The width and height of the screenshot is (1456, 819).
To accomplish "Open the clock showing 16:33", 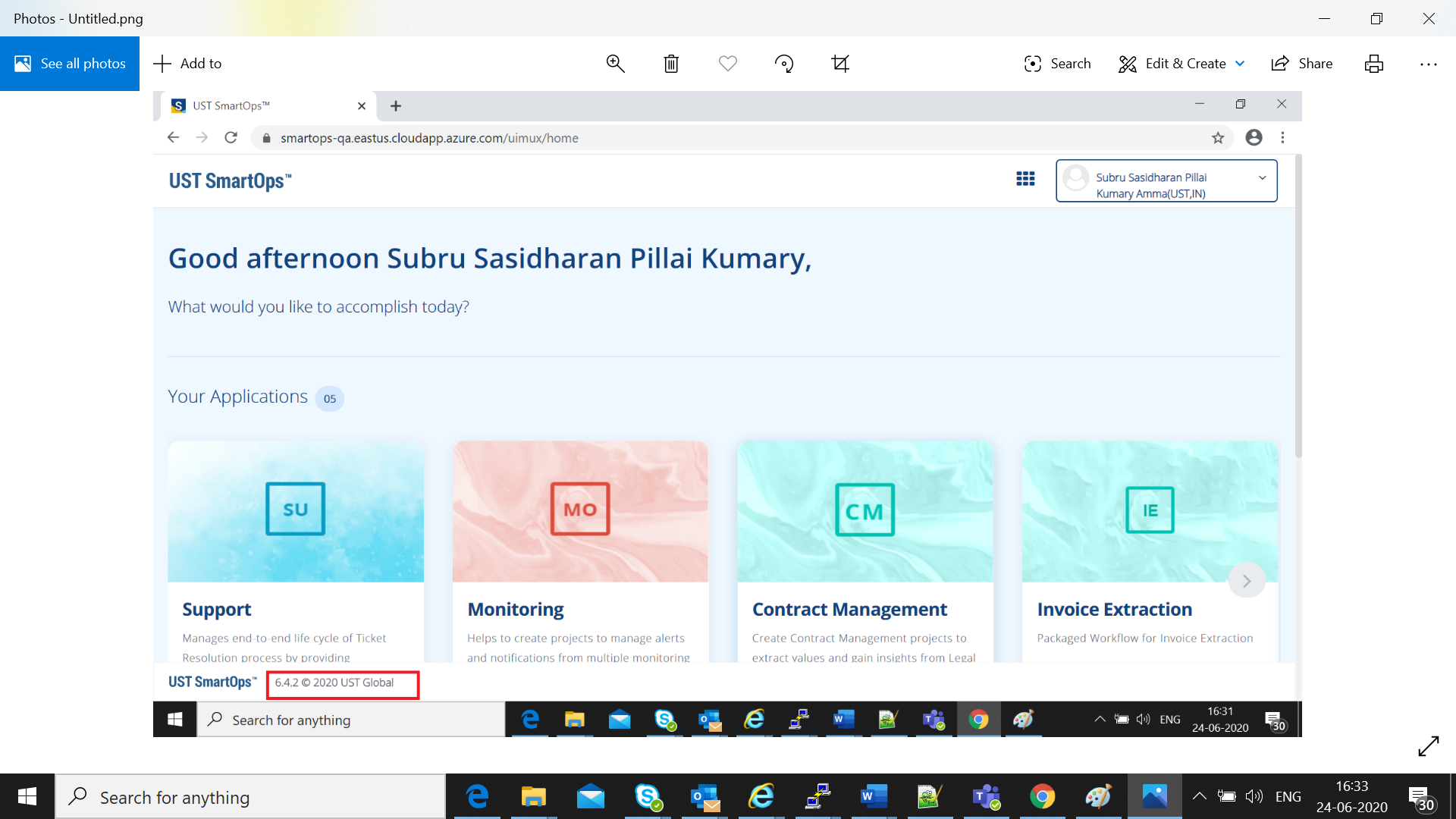I will tap(1352, 797).
